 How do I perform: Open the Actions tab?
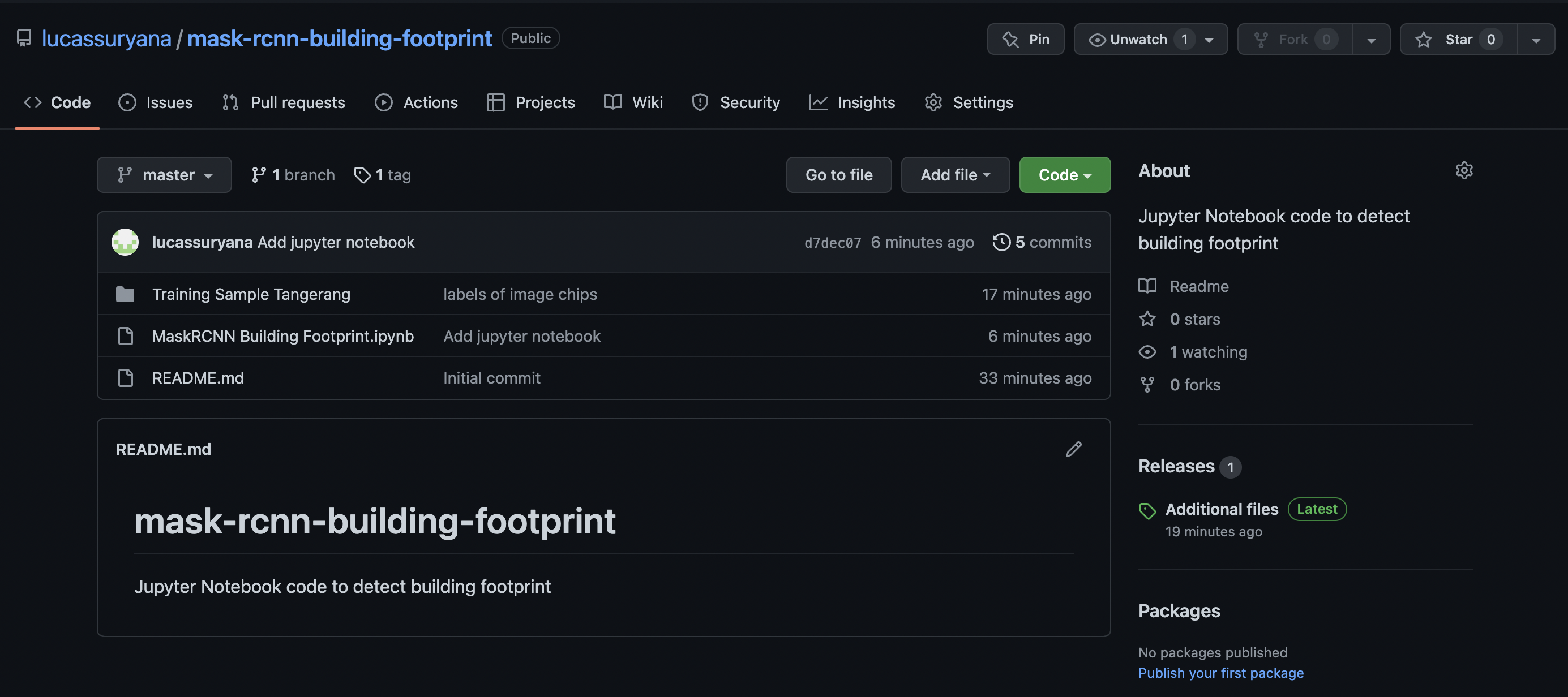(x=417, y=102)
